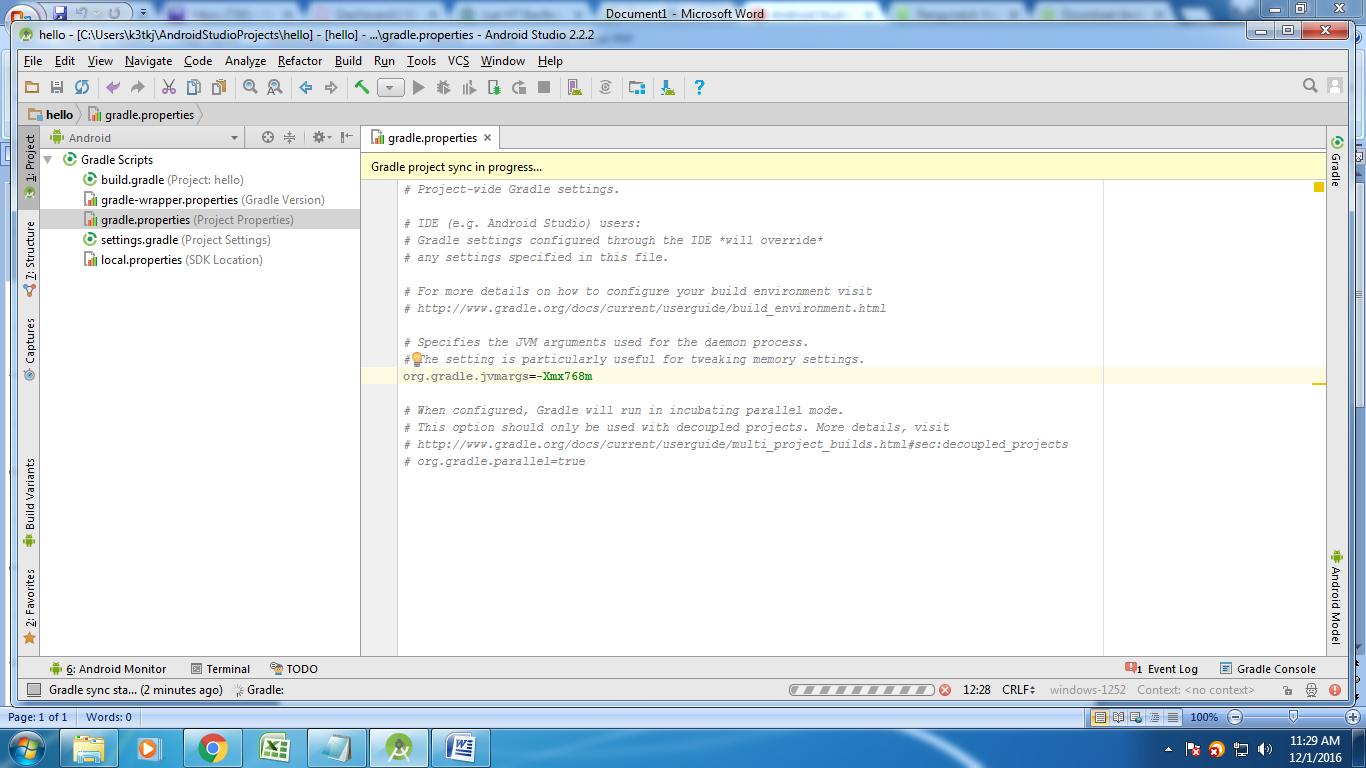
Task: Click the Run play triangle in the toolbar
Action: pos(419,88)
